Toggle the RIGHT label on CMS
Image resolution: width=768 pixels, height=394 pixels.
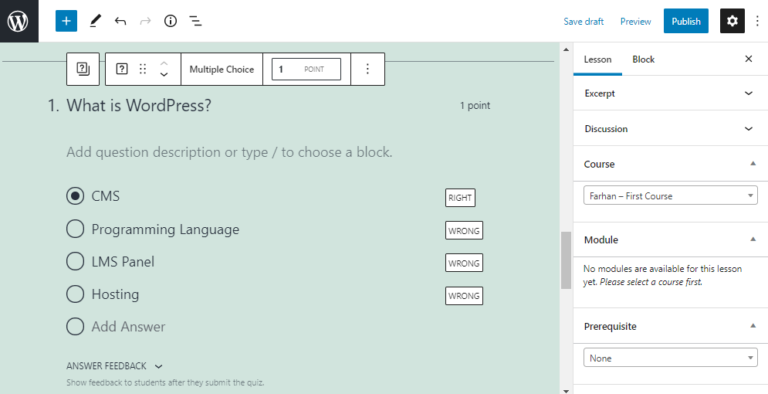click(460, 198)
